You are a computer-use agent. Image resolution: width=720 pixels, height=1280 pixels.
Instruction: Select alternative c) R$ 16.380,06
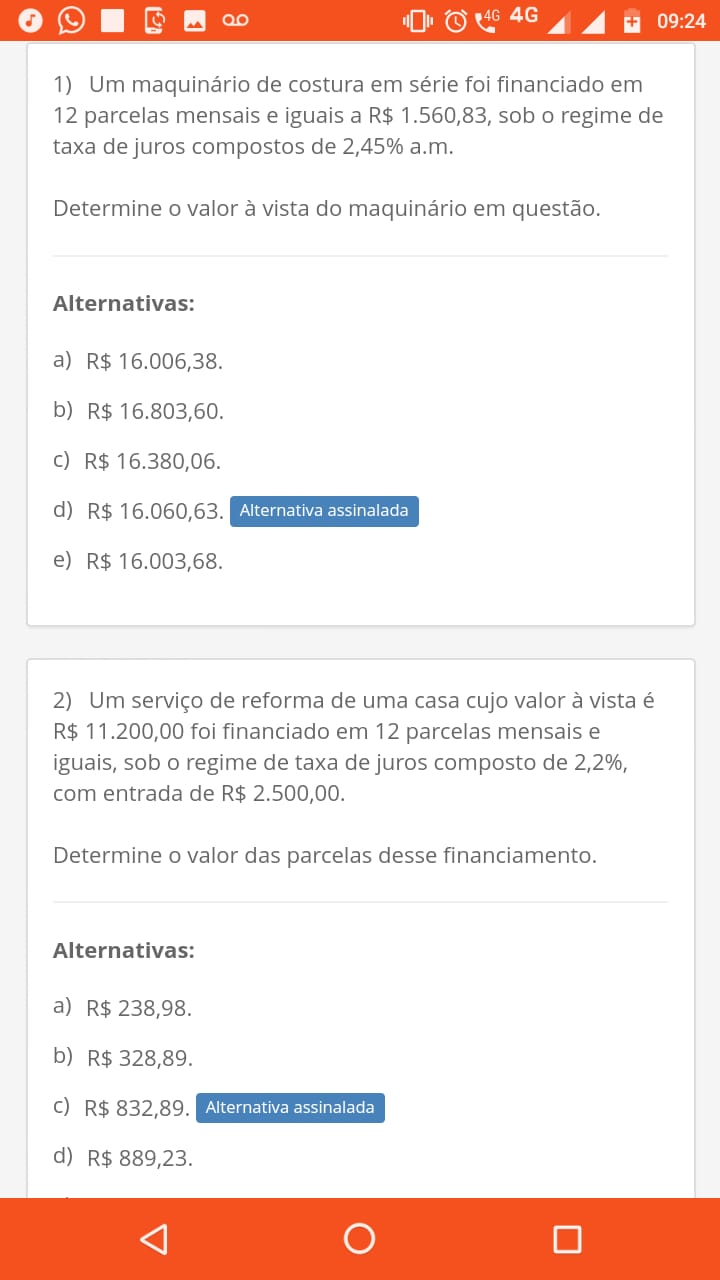coord(137,461)
